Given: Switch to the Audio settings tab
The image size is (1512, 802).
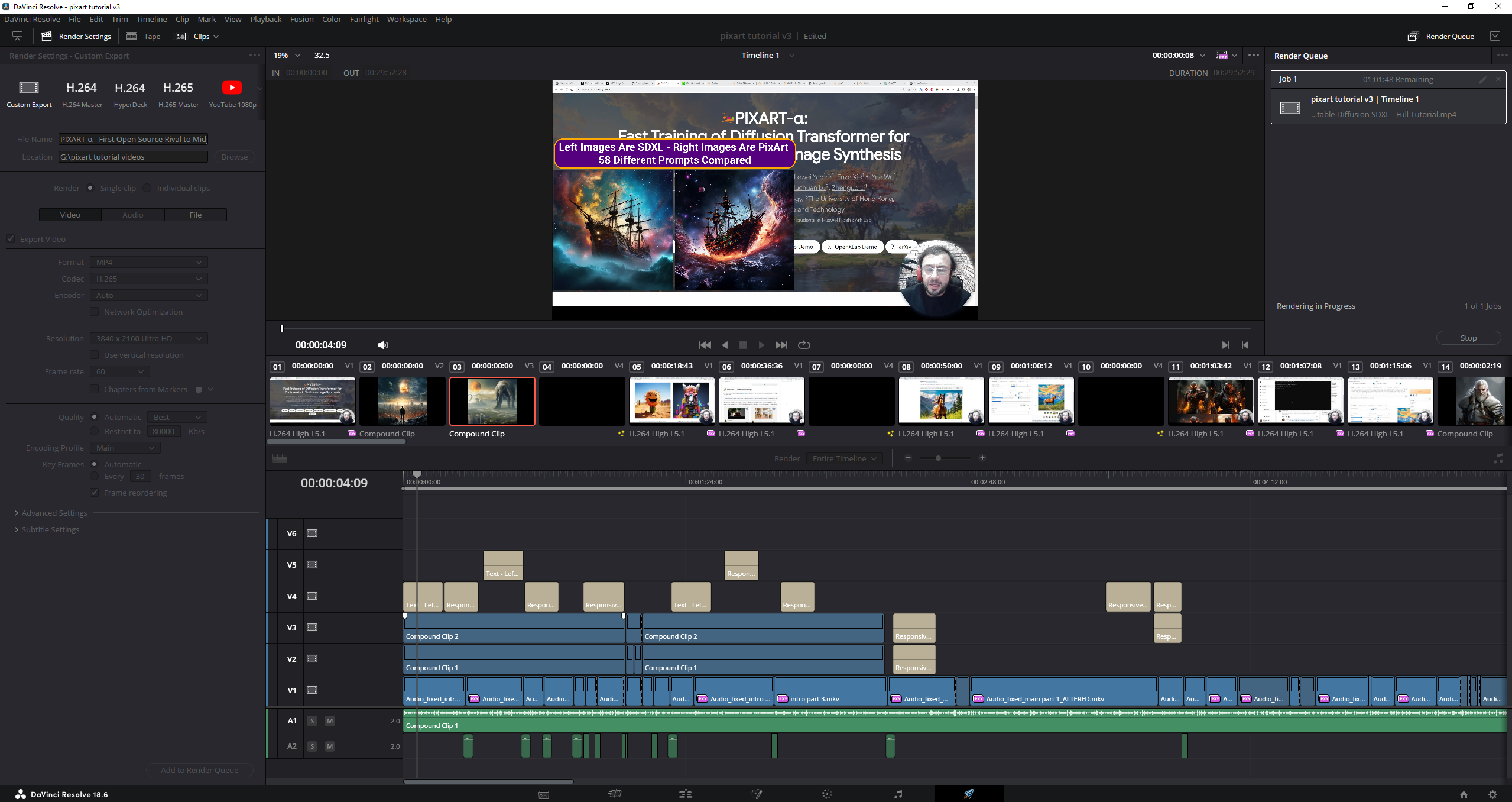Looking at the screenshot, I should pos(133,215).
